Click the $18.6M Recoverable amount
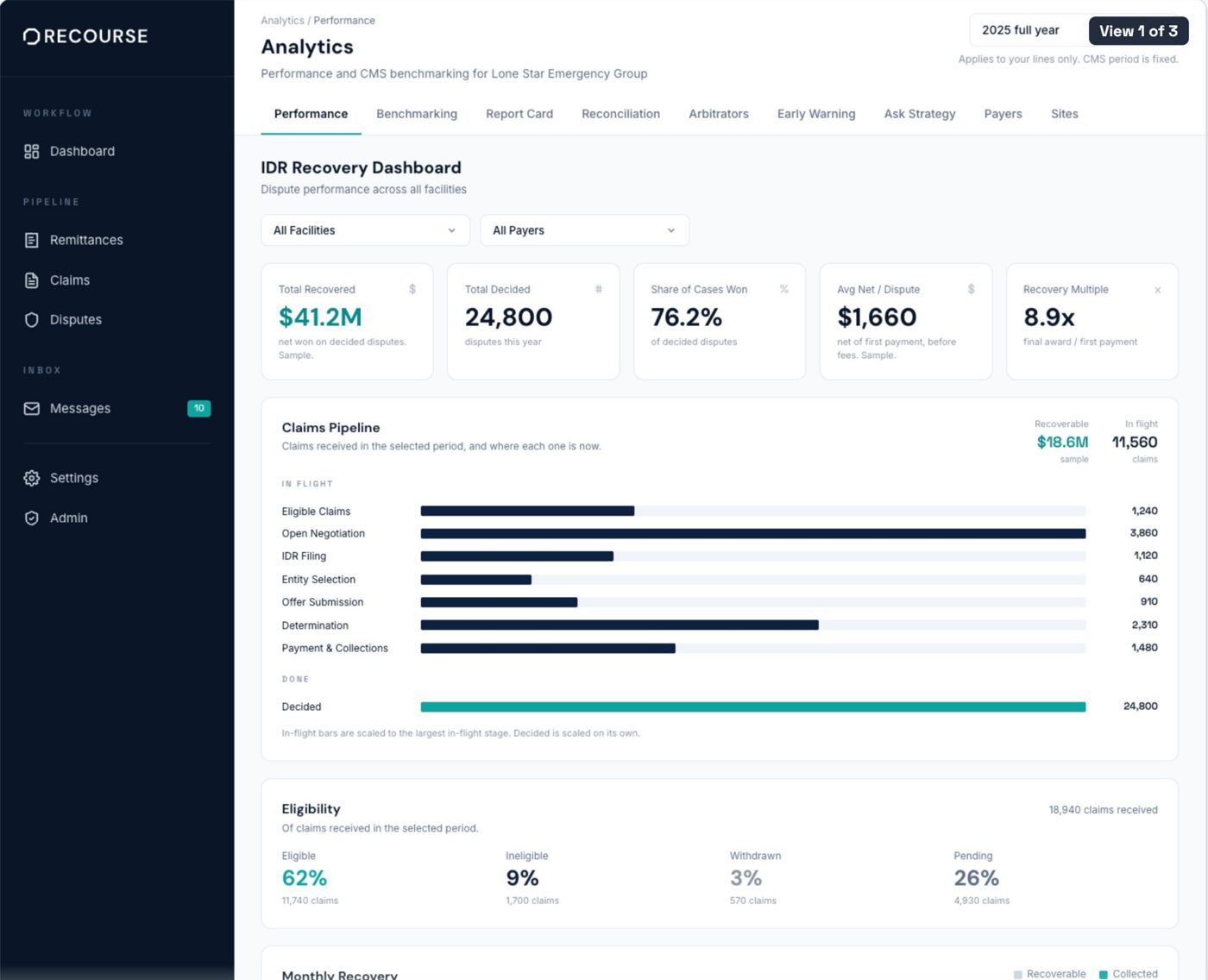 [1063, 443]
